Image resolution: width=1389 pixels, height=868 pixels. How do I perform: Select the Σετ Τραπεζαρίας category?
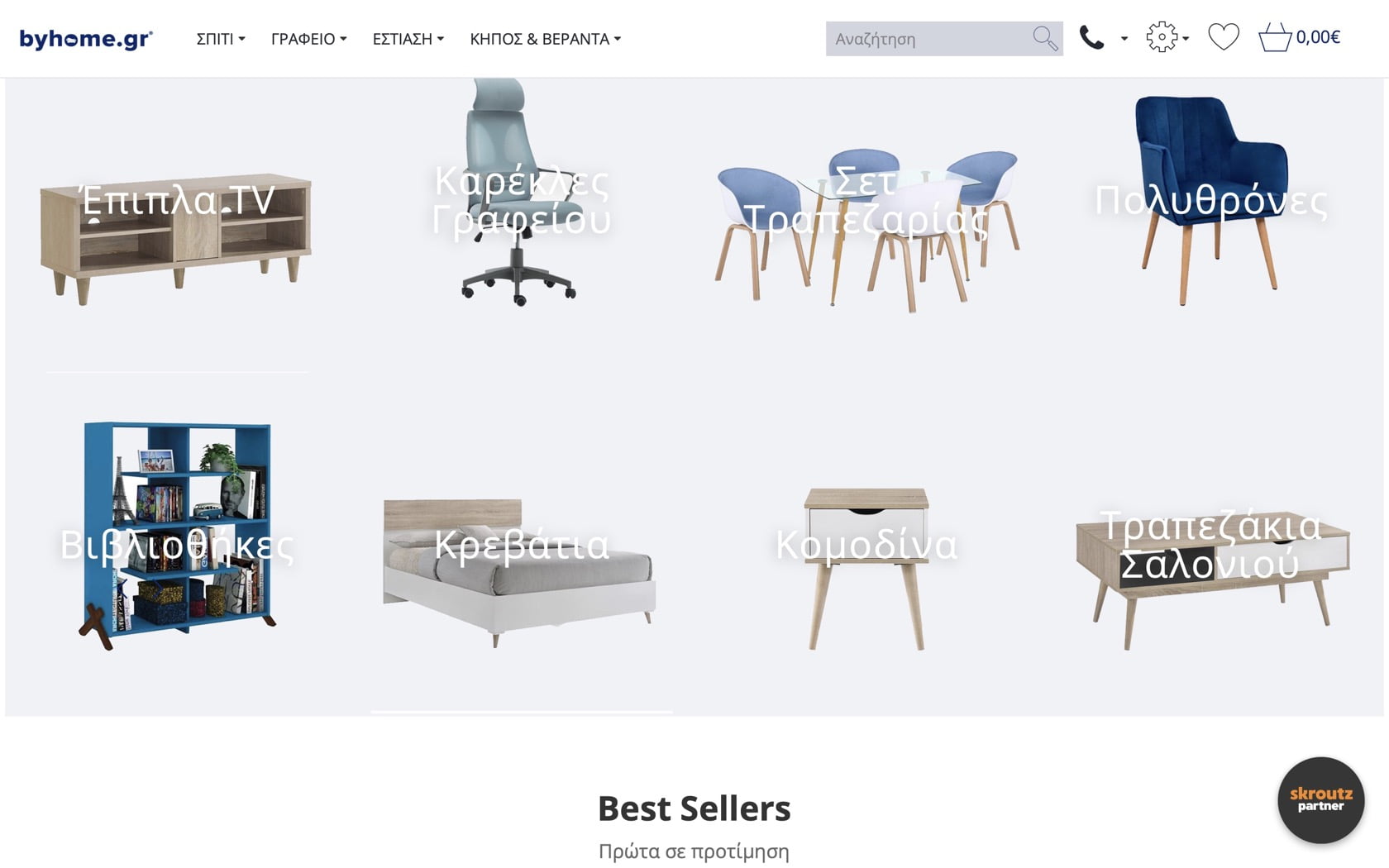[x=866, y=201]
